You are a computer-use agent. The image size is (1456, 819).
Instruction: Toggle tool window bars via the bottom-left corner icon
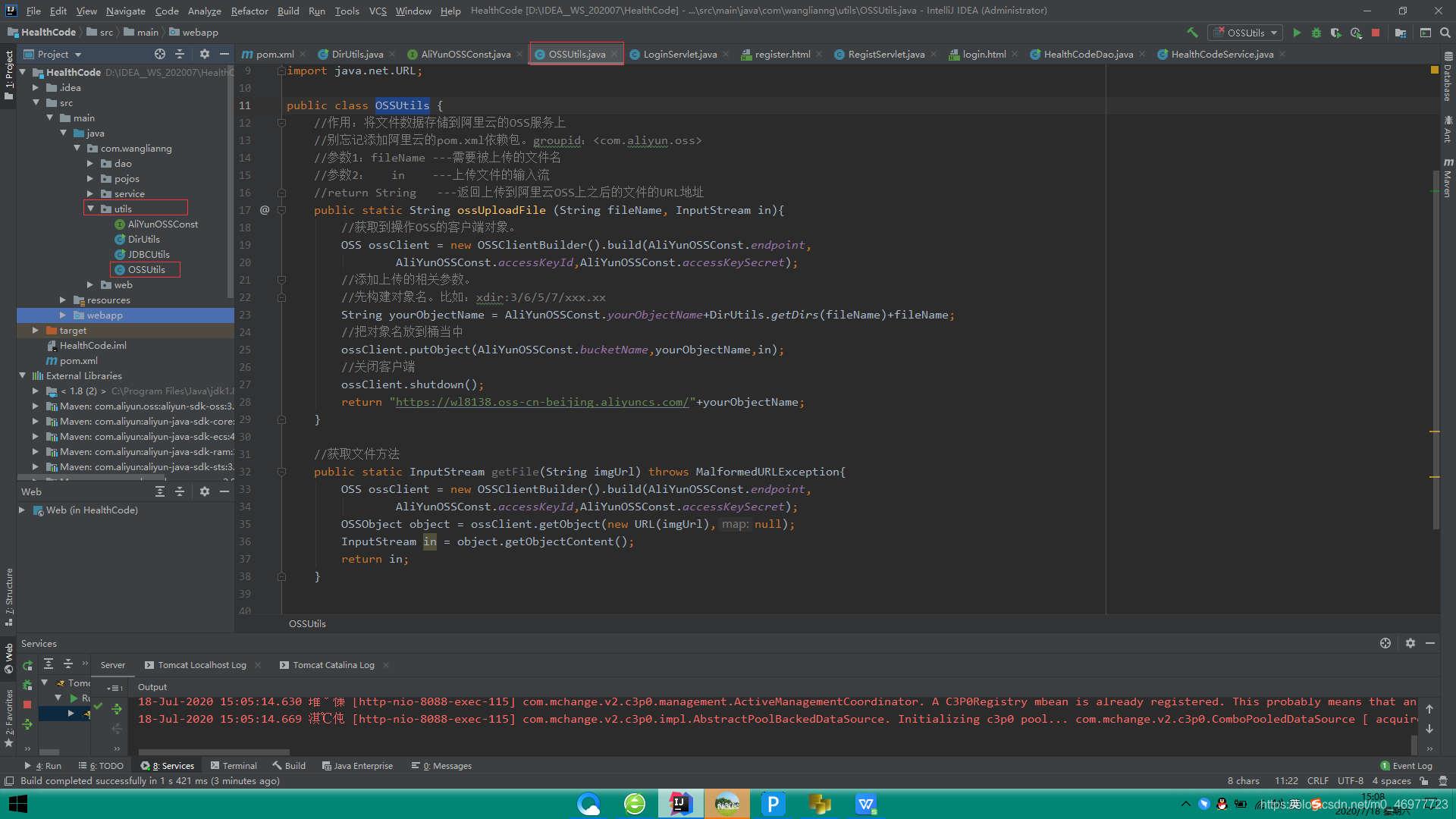point(9,781)
